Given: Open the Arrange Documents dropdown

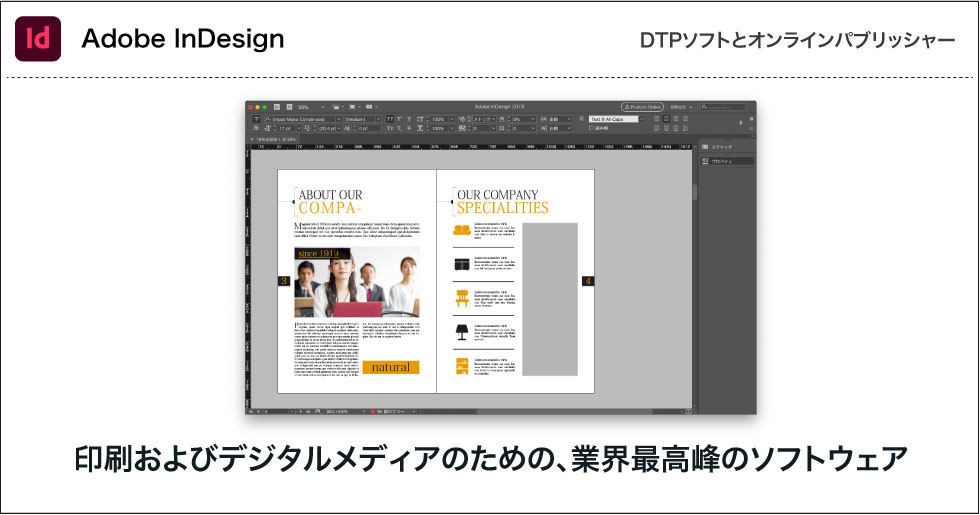Looking at the screenshot, I should (x=372, y=107).
